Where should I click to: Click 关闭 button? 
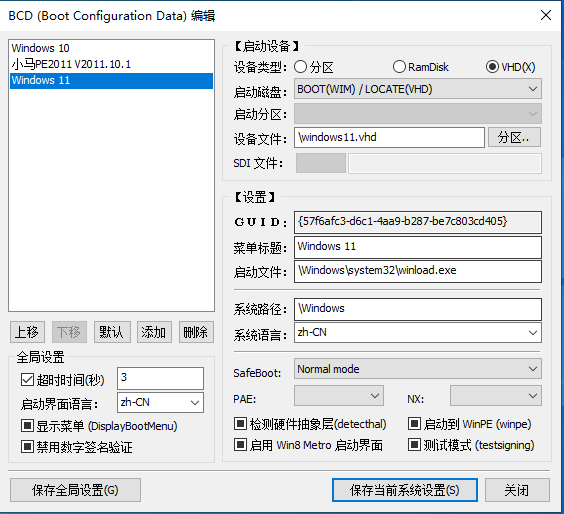[x=517, y=490]
